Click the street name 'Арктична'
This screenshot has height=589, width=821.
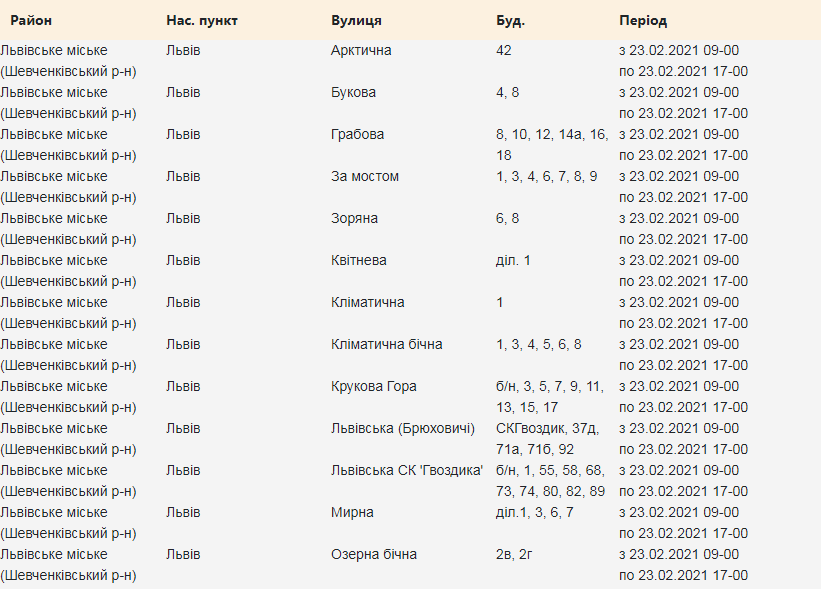tap(361, 50)
